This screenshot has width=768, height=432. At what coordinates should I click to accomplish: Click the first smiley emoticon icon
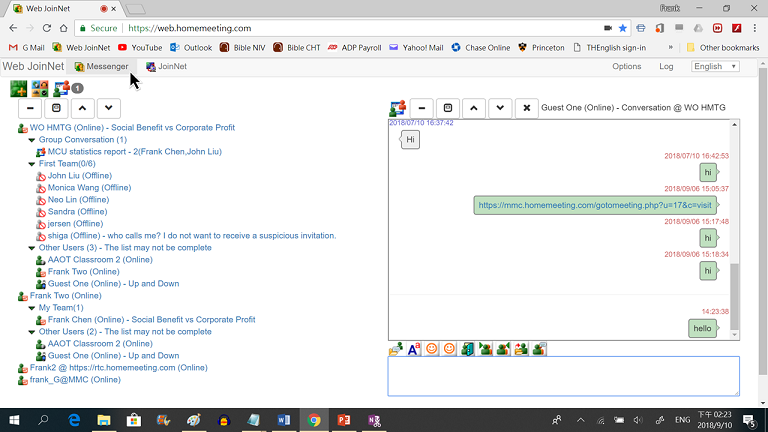(x=432, y=349)
